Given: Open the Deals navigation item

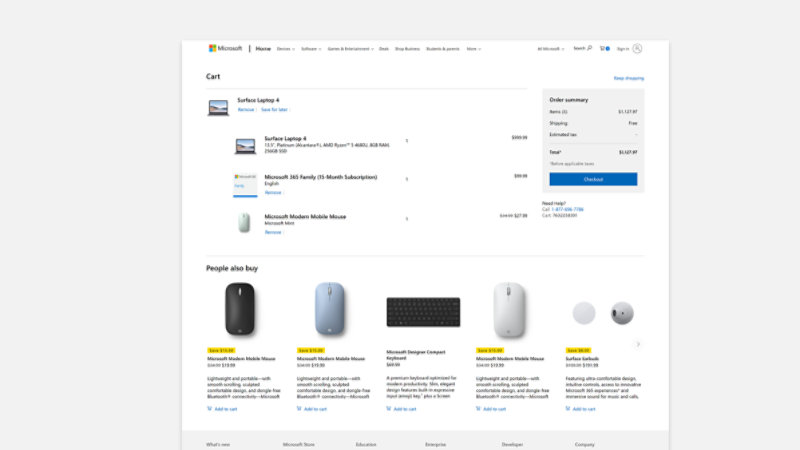Looking at the screenshot, I should click(x=384, y=48).
